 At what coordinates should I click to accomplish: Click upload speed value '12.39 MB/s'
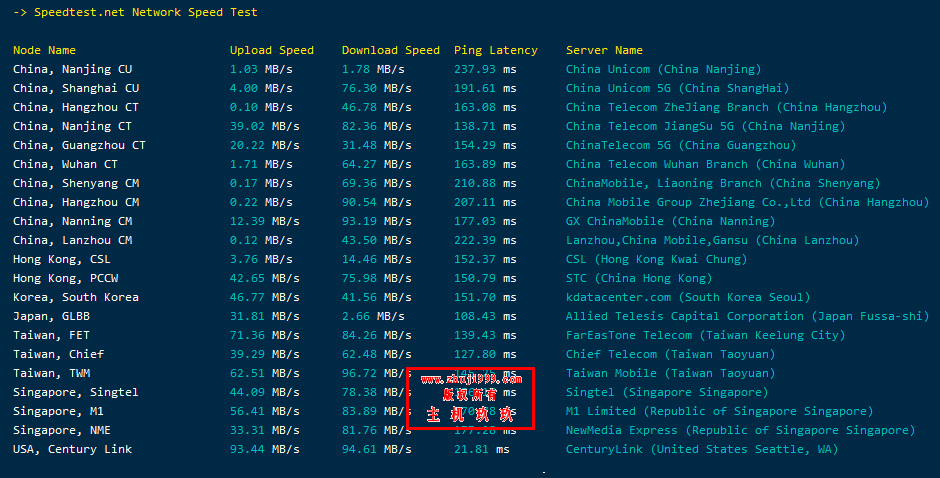point(265,221)
